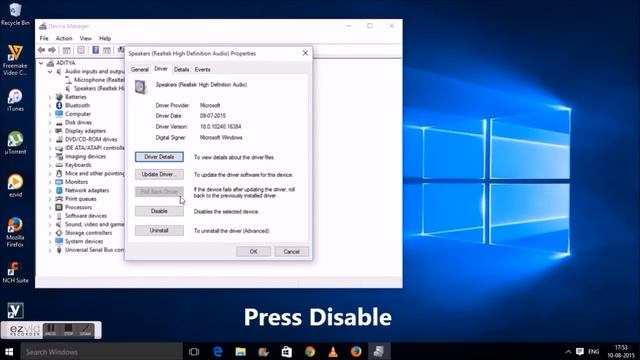Viewport: 640px width, 360px height.
Task: Launch Google Chrome from the taskbar
Action: coord(310,351)
